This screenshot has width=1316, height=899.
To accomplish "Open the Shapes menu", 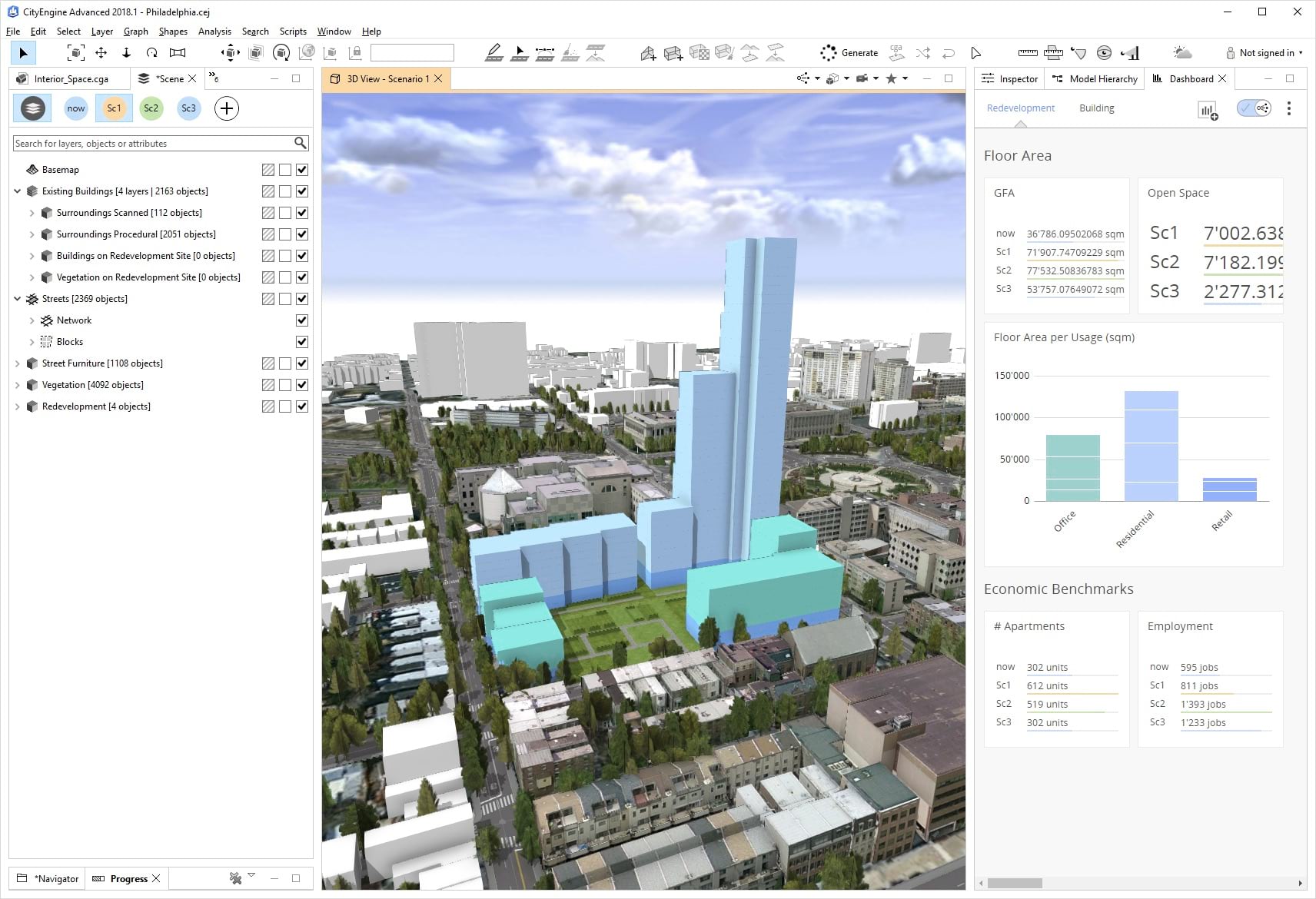I will (x=173, y=32).
